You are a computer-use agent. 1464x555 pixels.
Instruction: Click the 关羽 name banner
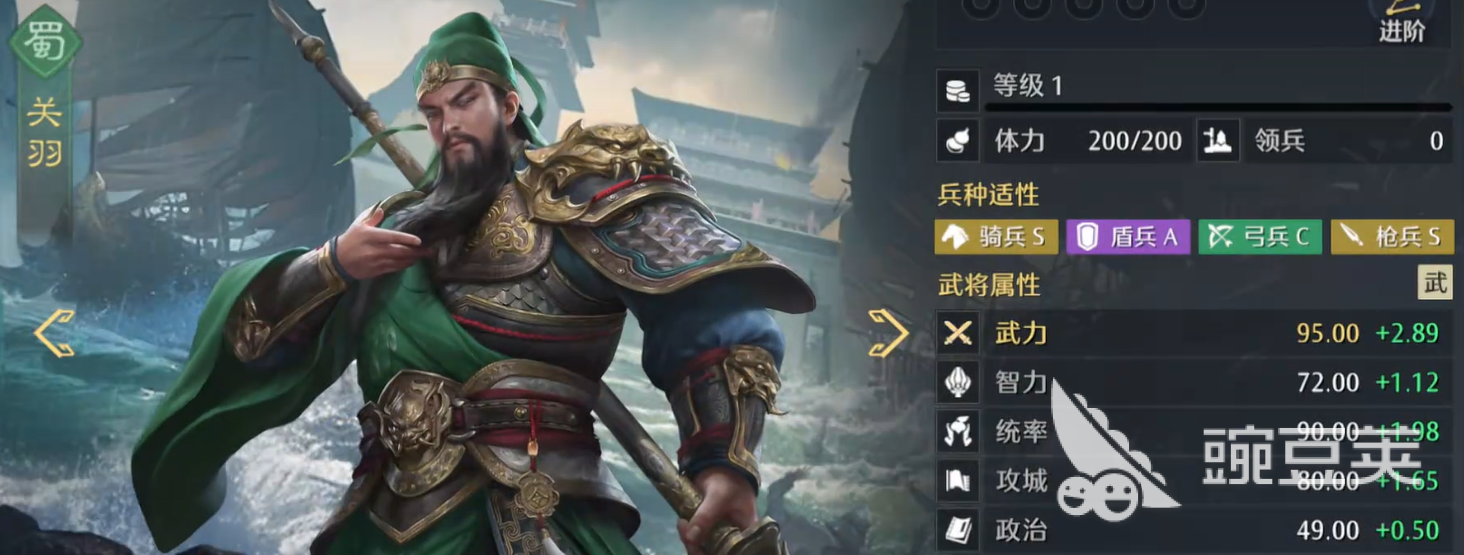[44, 132]
